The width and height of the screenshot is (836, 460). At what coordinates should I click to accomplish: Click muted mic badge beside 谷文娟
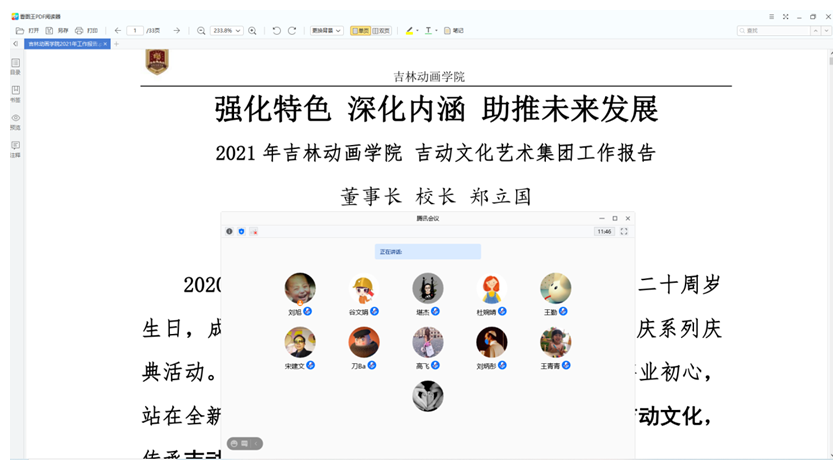[x=374, y=311]
